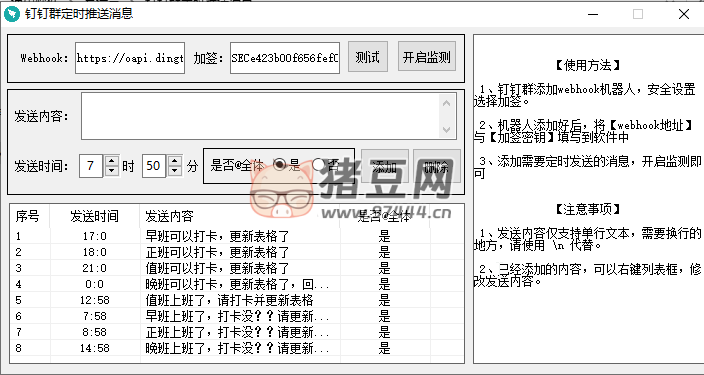The width and height of the screenshot is (704, 375).
Task: Click the 【使用方法】 heading text
Action: click(588, 66)
